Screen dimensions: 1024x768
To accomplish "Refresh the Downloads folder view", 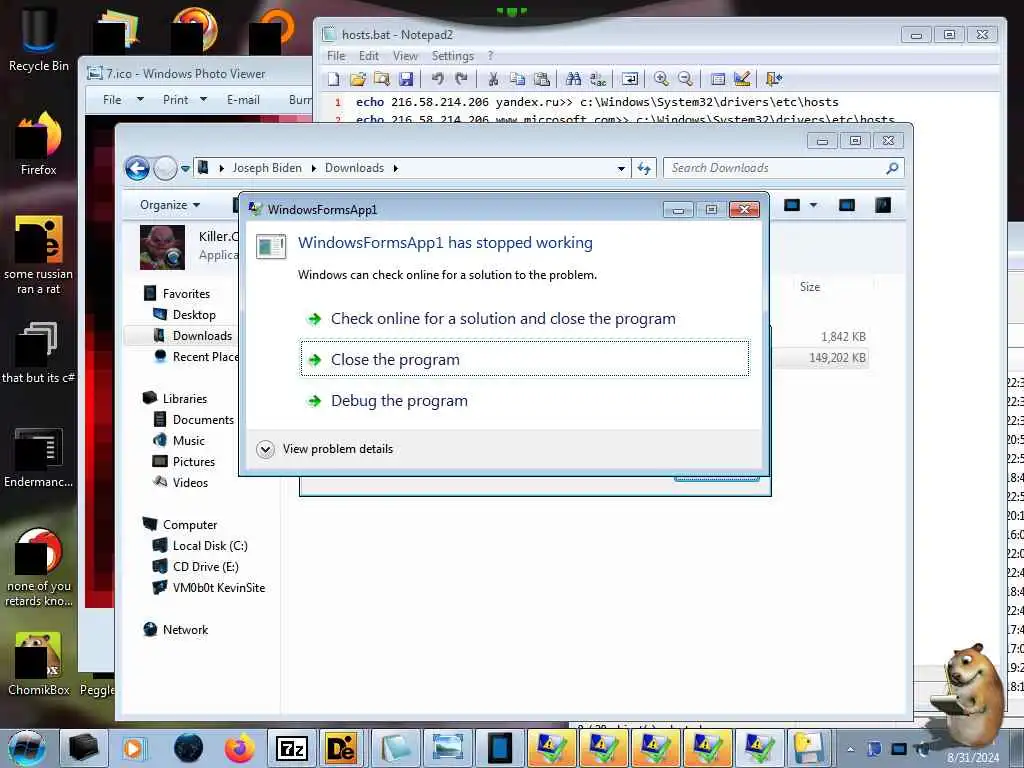I will pyautogui.click(x=645, y=168).
